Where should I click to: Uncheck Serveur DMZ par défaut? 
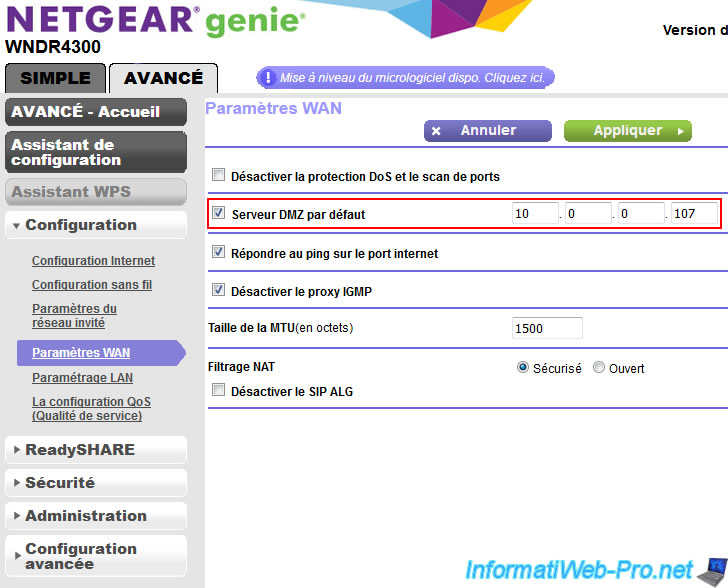coord(218,213)
